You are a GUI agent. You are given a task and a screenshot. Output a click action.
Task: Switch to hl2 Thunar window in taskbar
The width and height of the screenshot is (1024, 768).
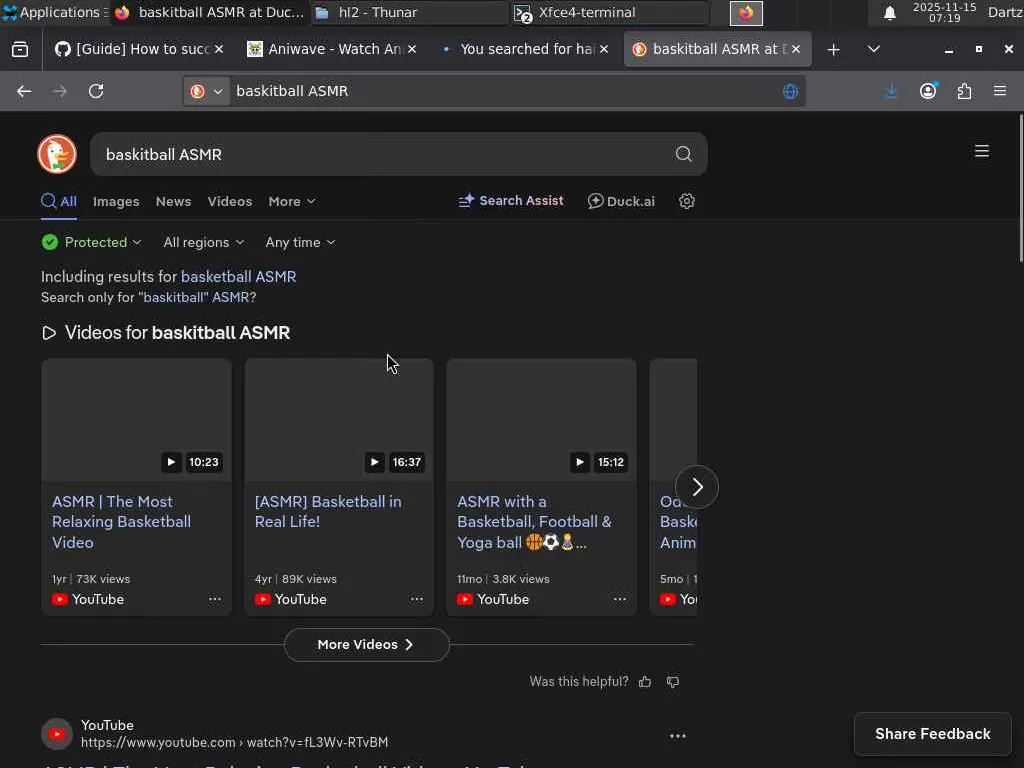click(x=410, y=12)
